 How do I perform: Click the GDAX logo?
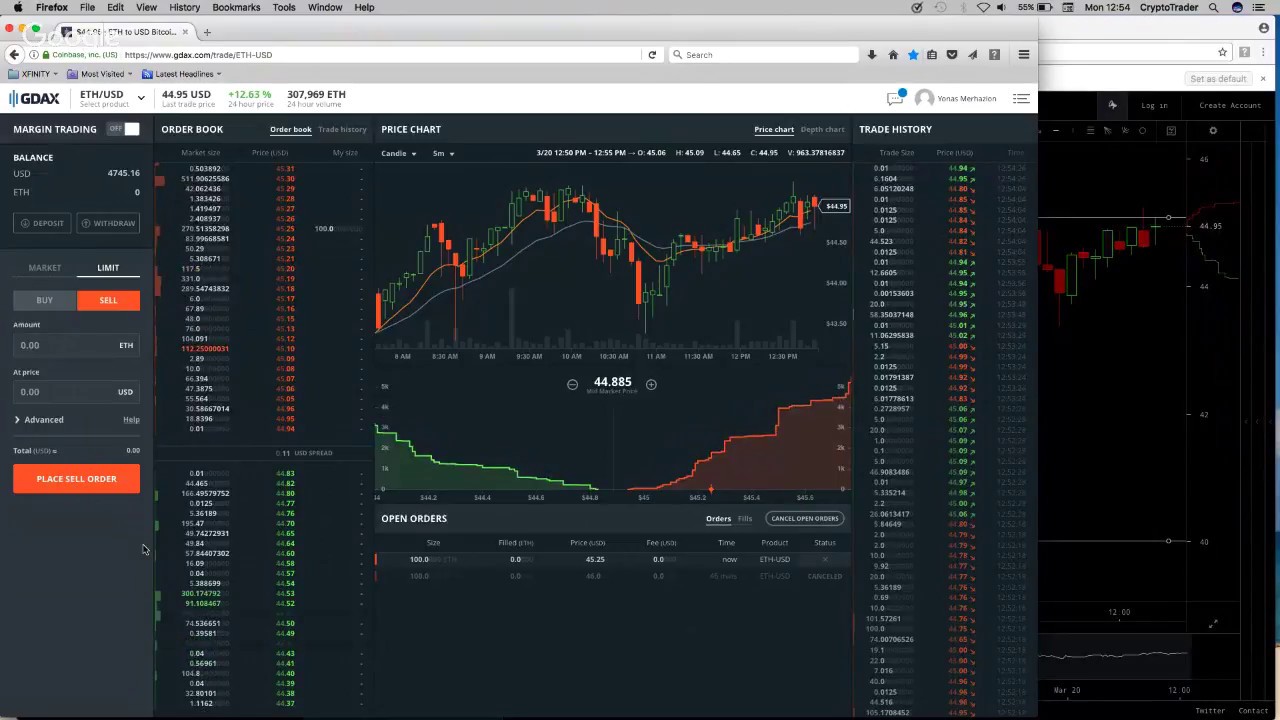34,98
